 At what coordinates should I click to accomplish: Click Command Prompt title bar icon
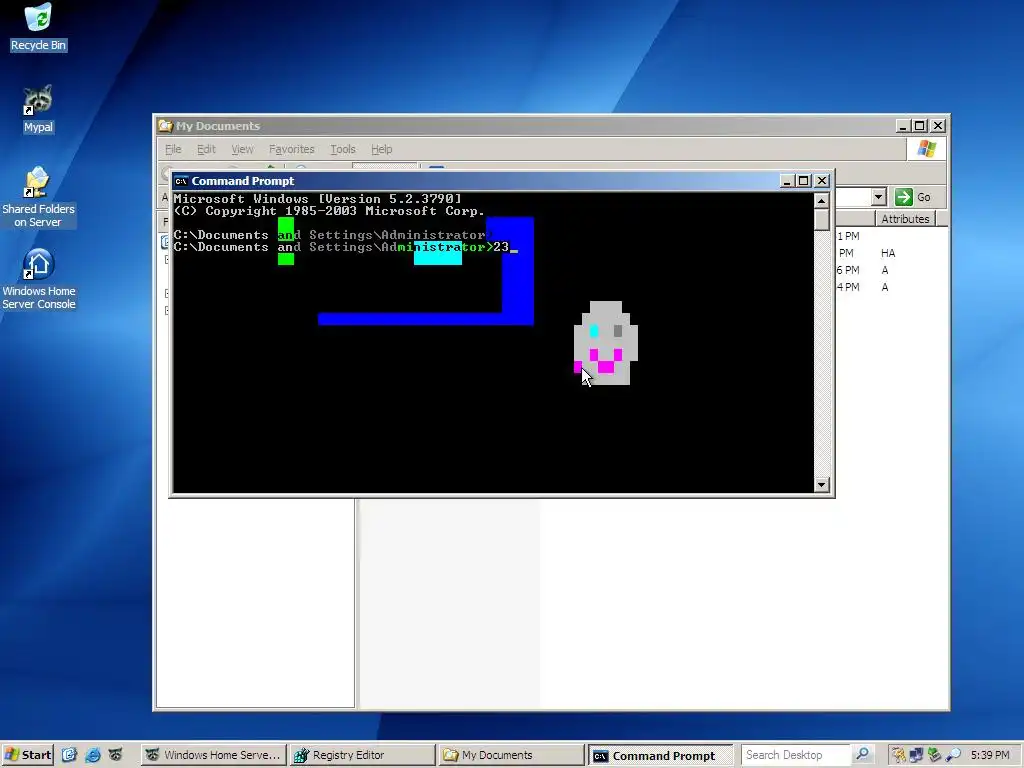(x=181, y=181)
